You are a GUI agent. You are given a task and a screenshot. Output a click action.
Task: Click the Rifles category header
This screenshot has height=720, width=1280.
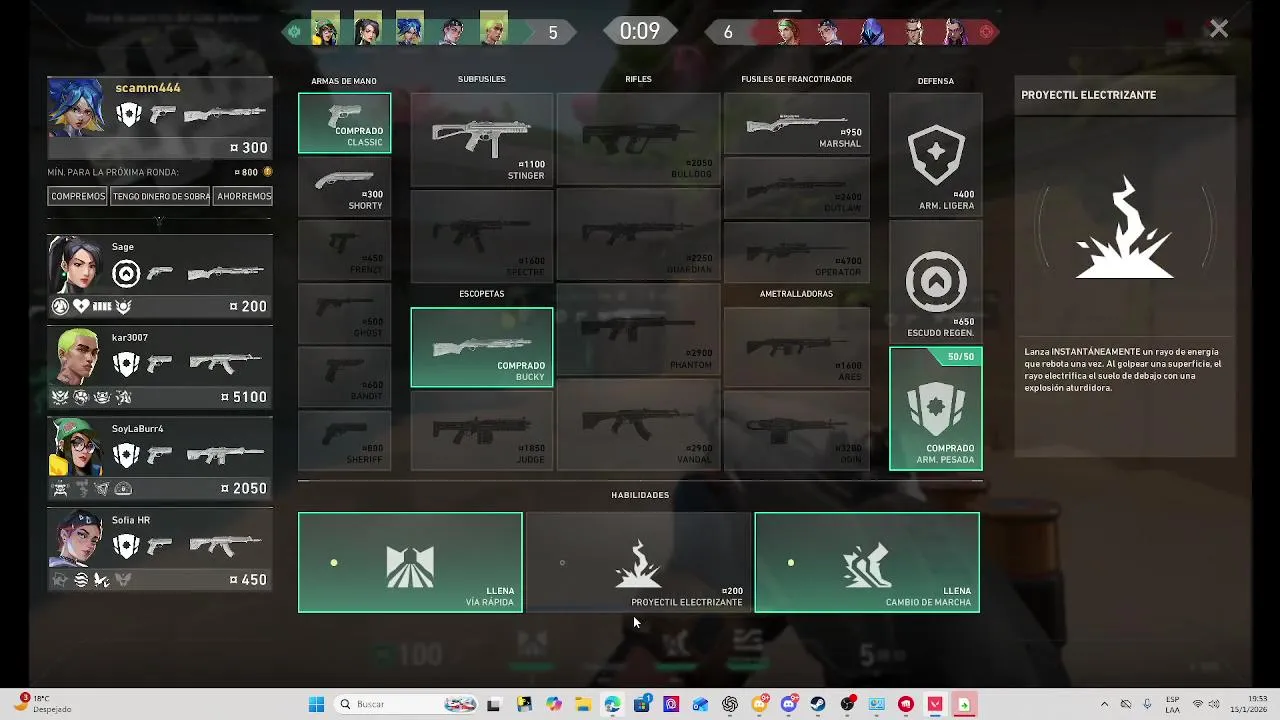638,79
